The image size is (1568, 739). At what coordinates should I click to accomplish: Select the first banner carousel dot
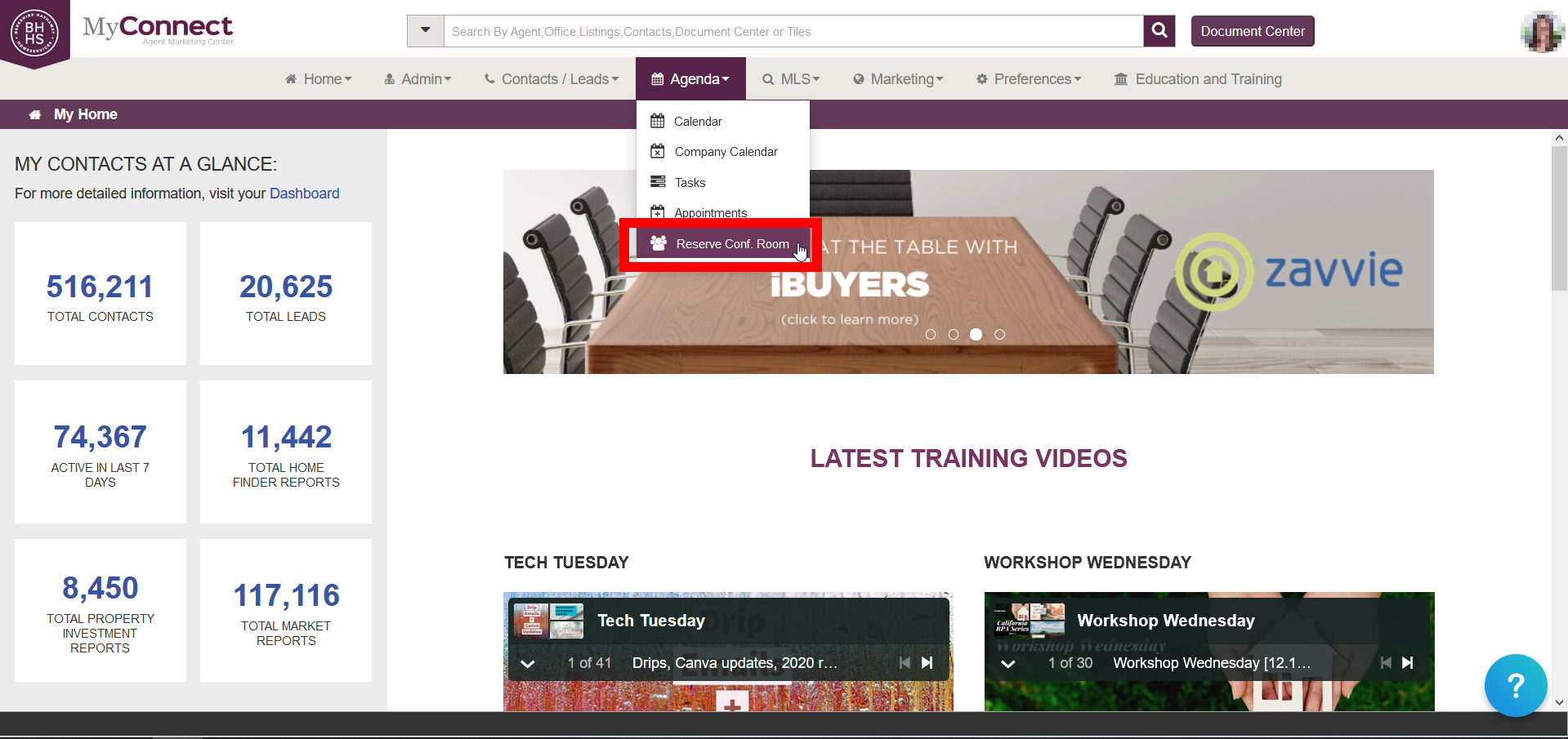pos(931,335)
